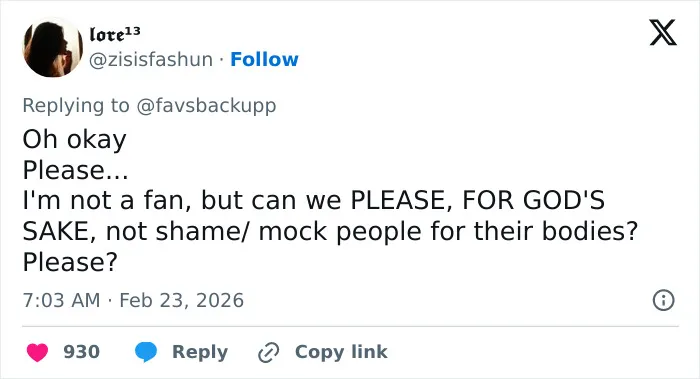Viewport: 700px width, 379px height.
Task: Select the Replying to label text
Action: (x=76, y=106)
